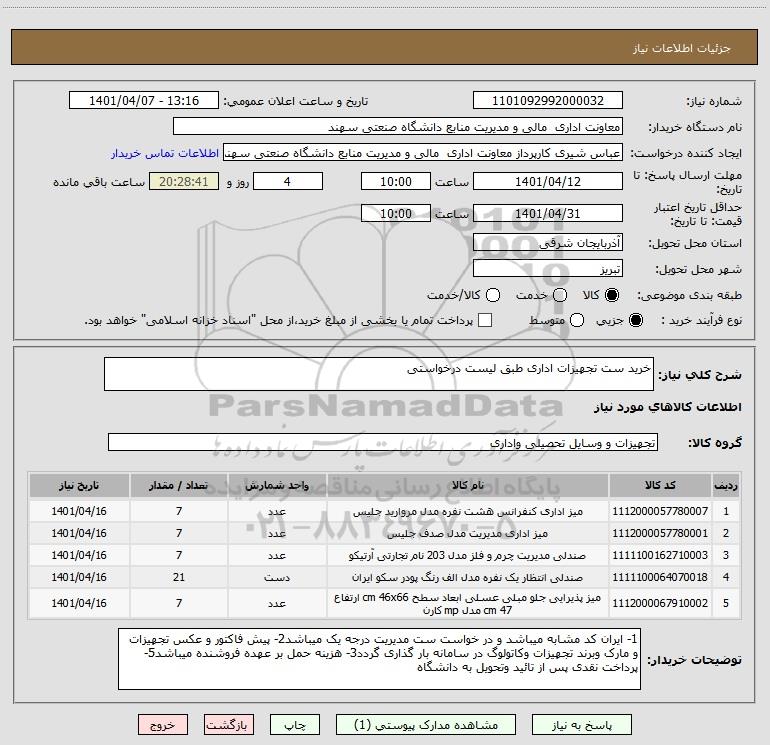
Task: Click item name 'صندلی انتظار یک نفره'
Action: point(468,578)
